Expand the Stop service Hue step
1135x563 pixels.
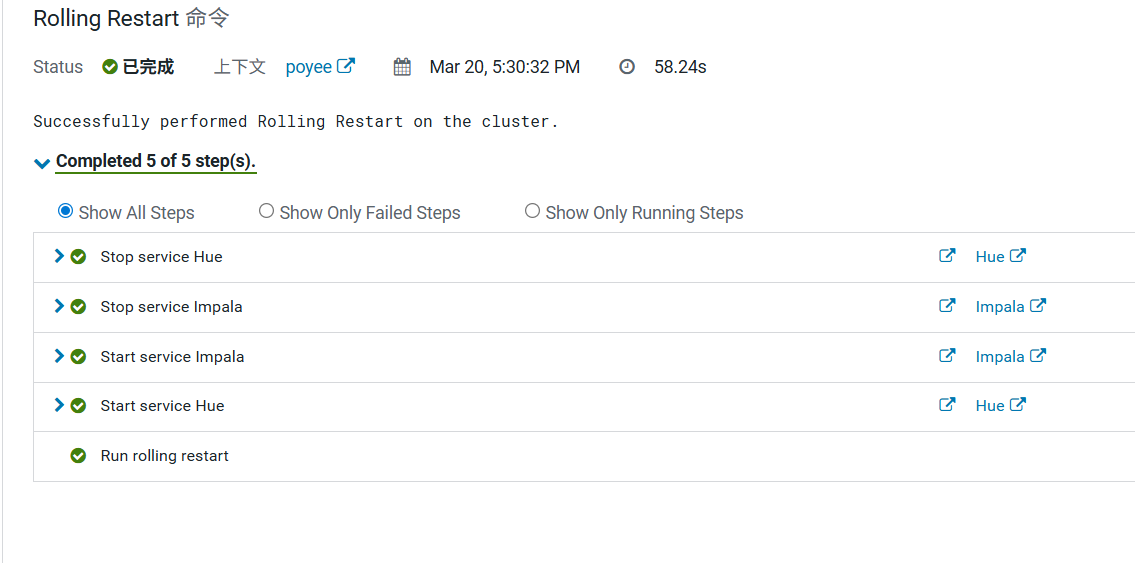59,256
